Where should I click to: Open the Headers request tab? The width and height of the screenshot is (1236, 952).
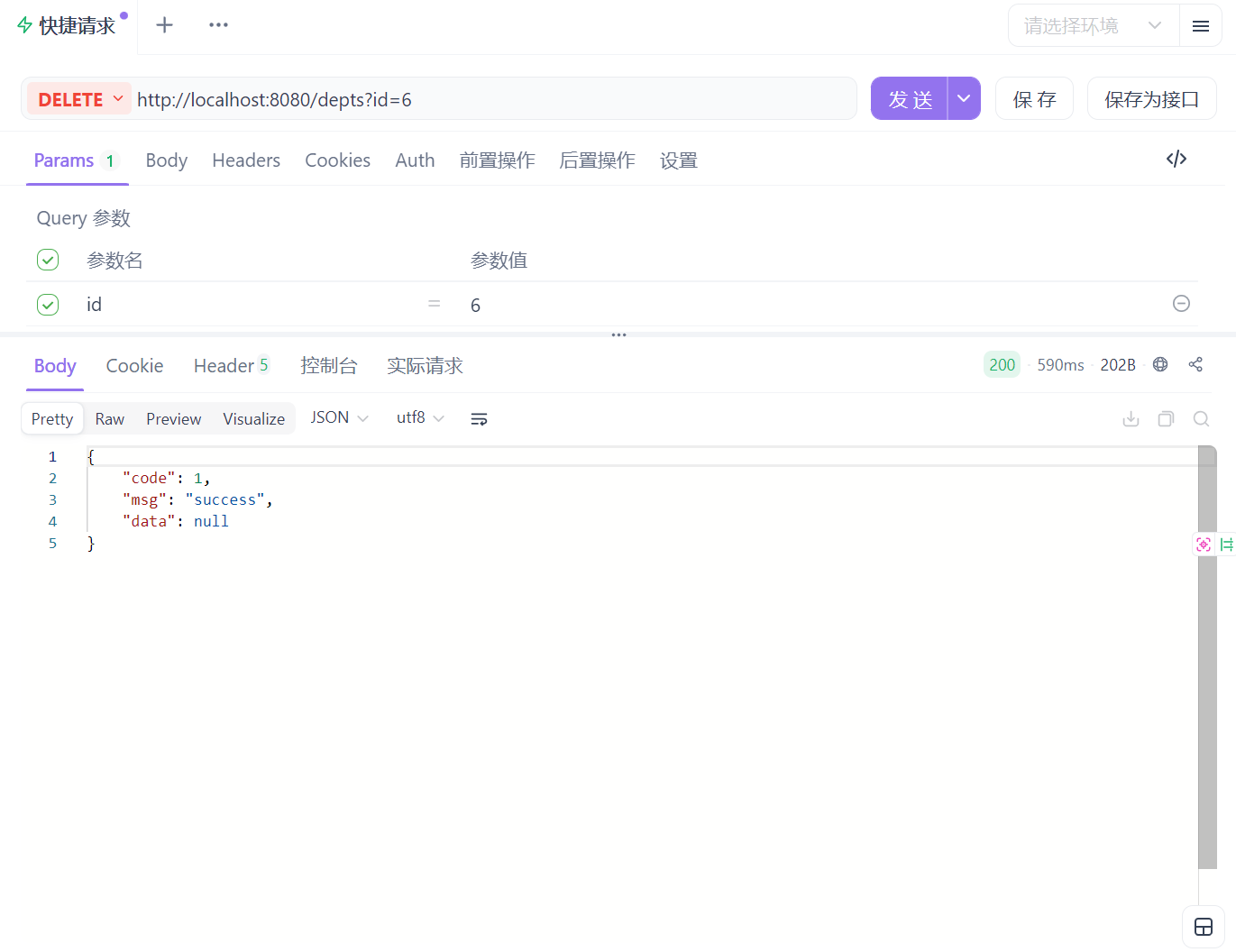click(x=246, y=160)
